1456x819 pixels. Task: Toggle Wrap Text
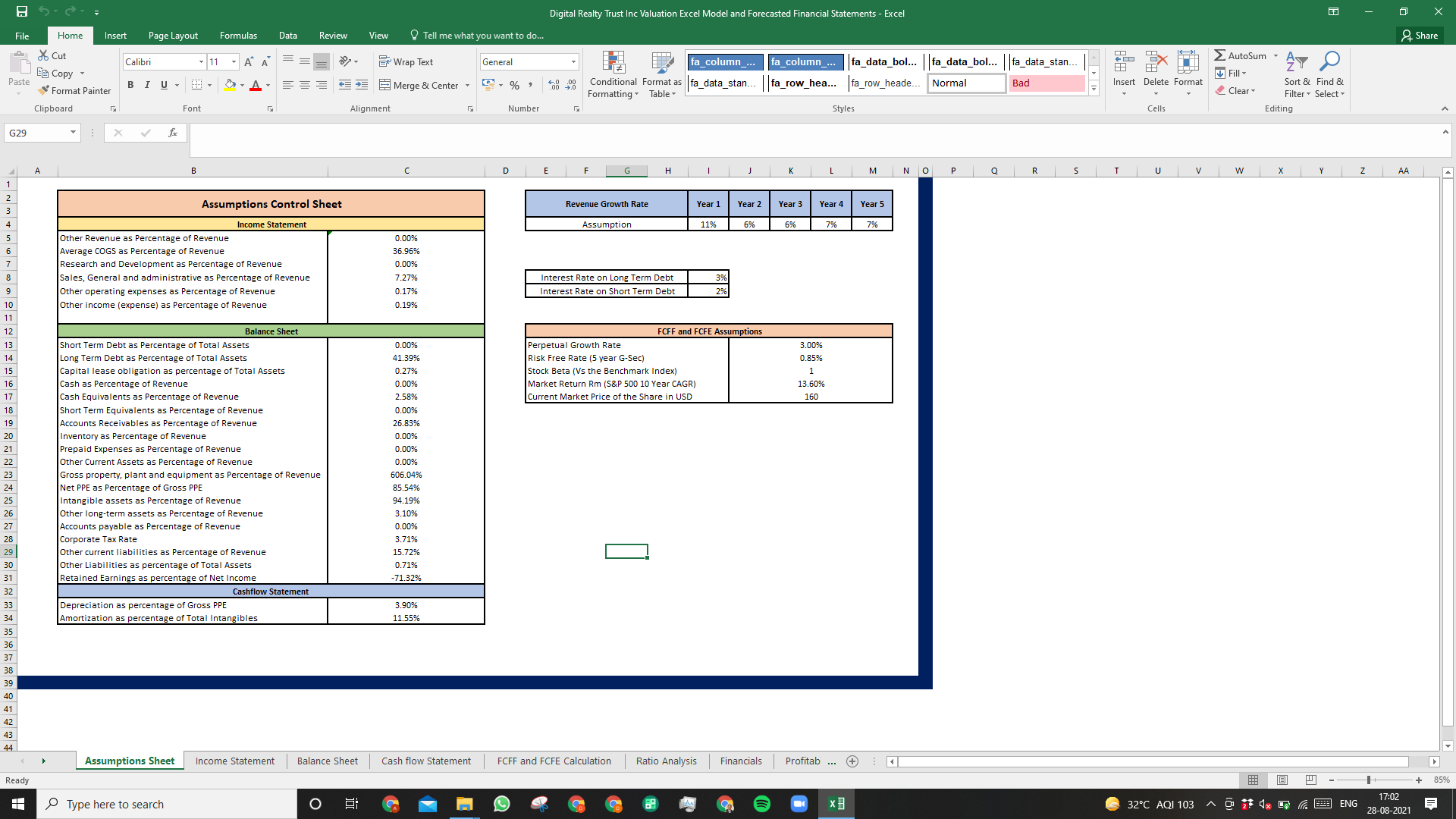(x=406, y=61)
